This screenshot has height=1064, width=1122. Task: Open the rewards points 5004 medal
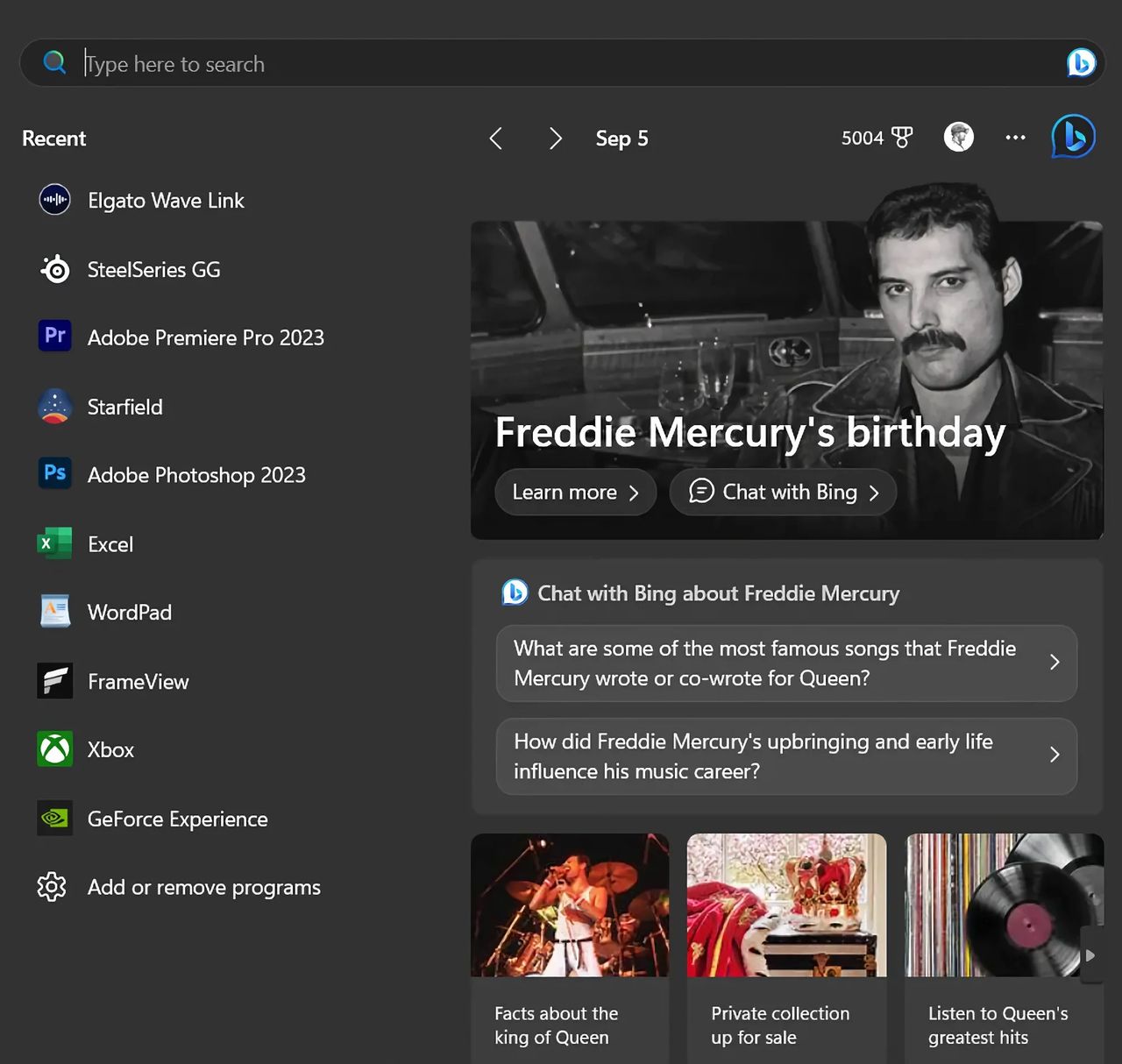click(x=877, y=138)
